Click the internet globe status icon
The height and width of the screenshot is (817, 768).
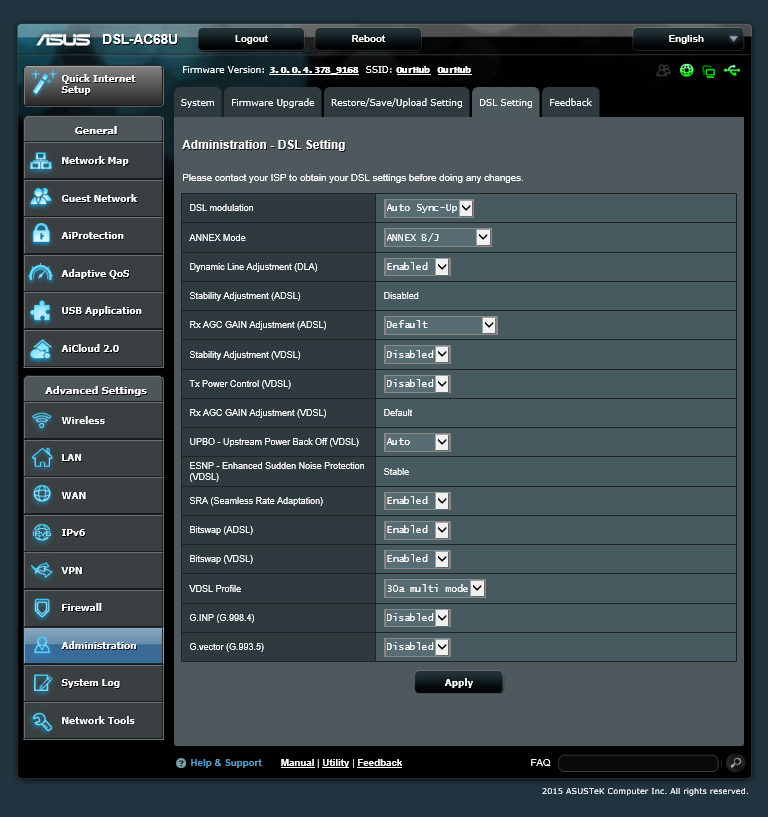point(687,70)
